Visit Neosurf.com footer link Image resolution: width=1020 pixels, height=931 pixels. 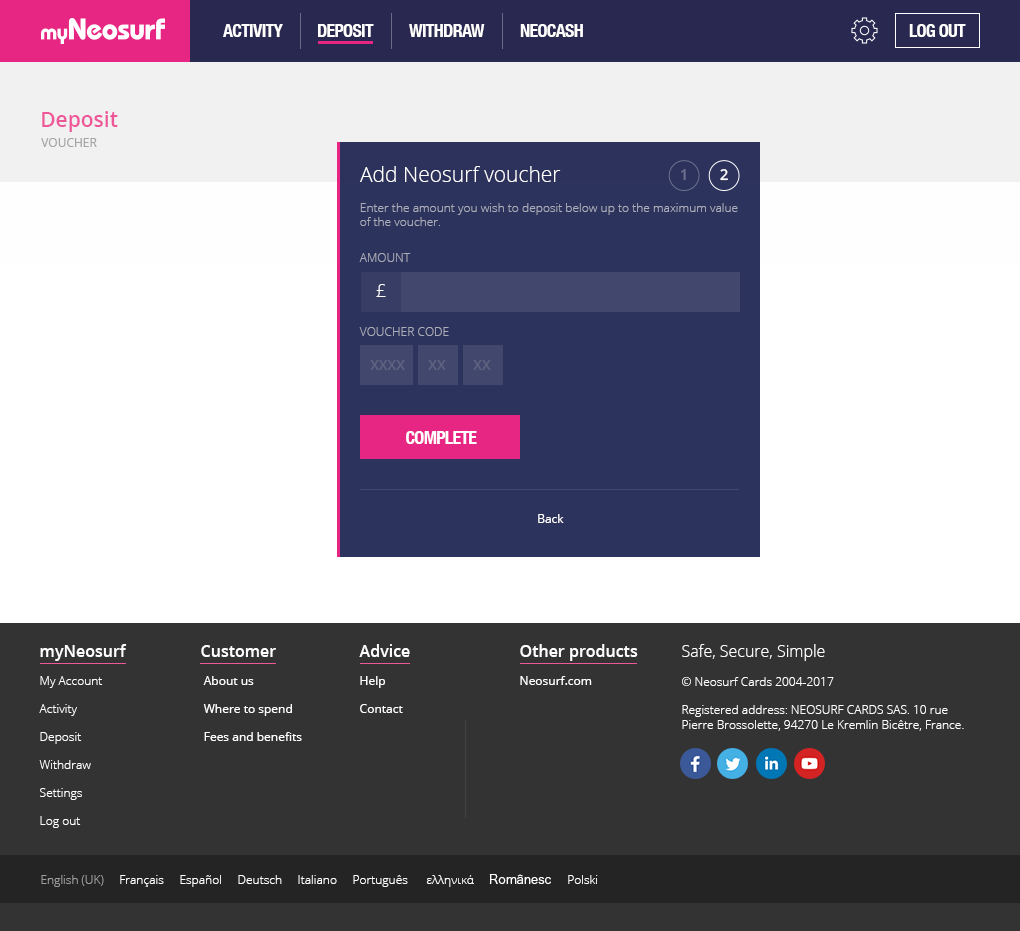tap(556, 681)
